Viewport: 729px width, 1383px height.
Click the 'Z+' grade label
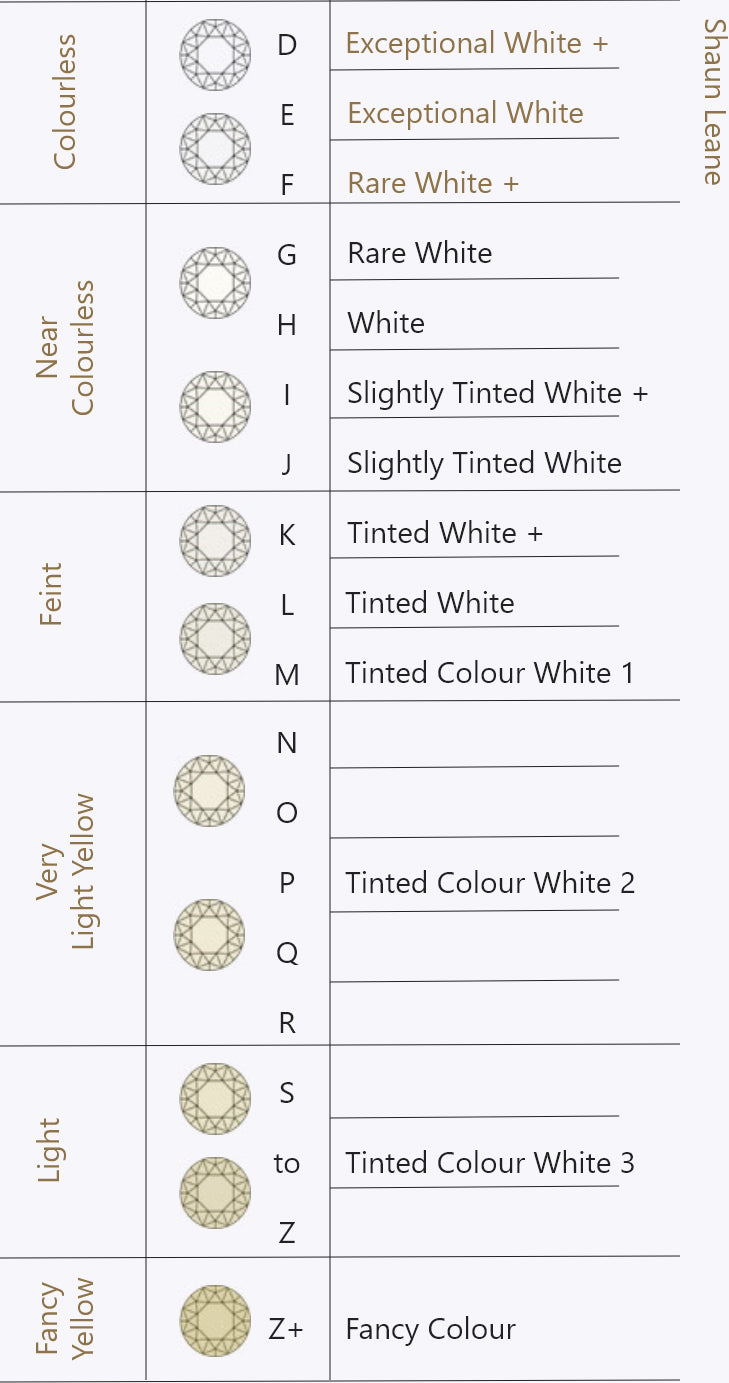tap(286, 1329)
